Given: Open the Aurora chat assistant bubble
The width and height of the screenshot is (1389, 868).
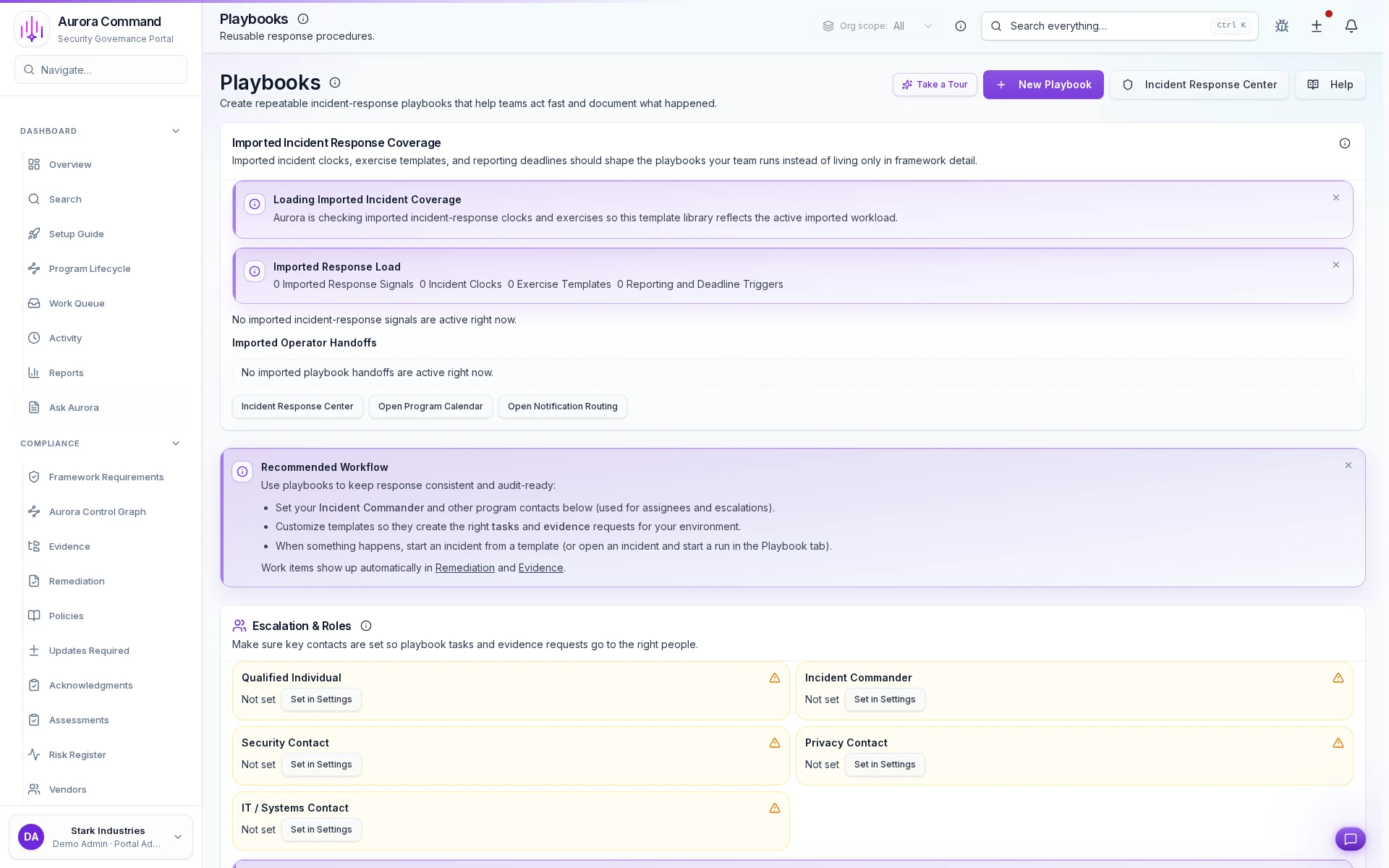Looking at the screenshot, I should point(1351,839).
